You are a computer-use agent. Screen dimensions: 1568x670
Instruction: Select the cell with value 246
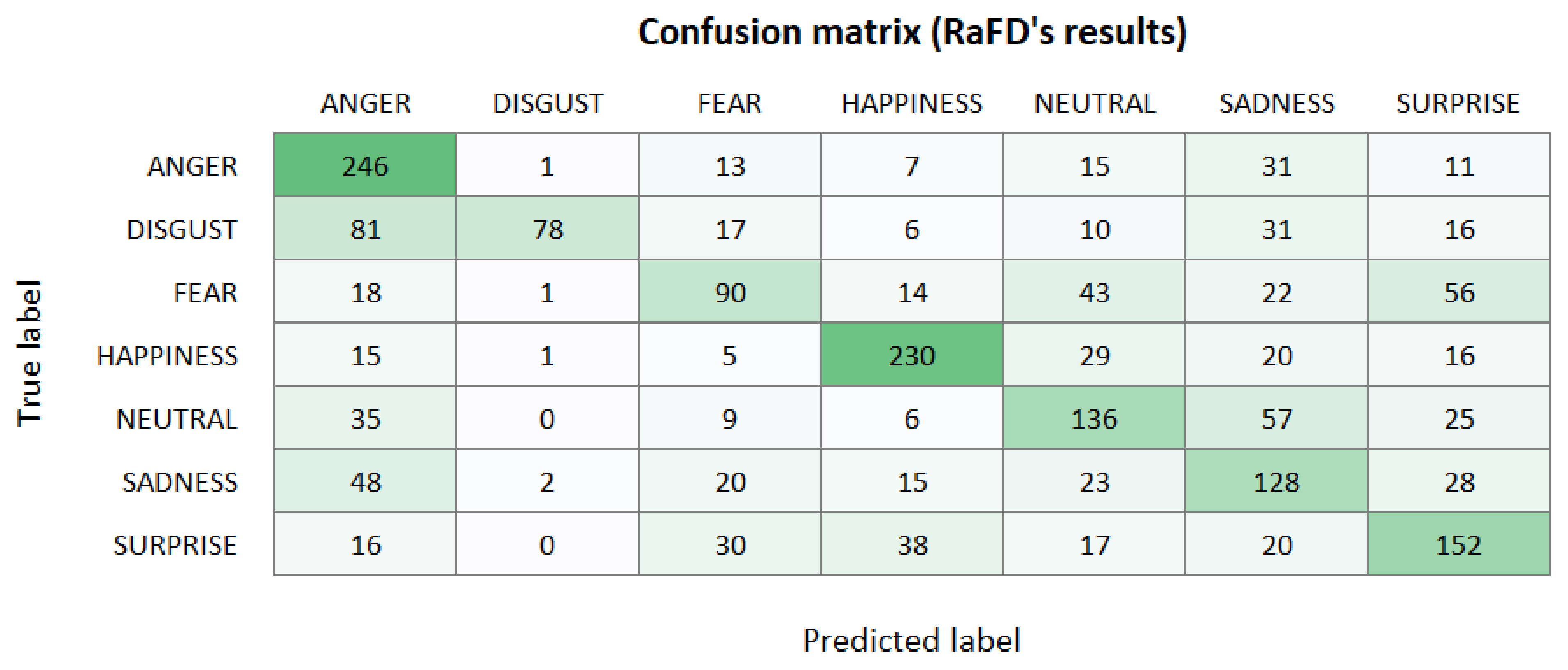[x=365, y=166]
